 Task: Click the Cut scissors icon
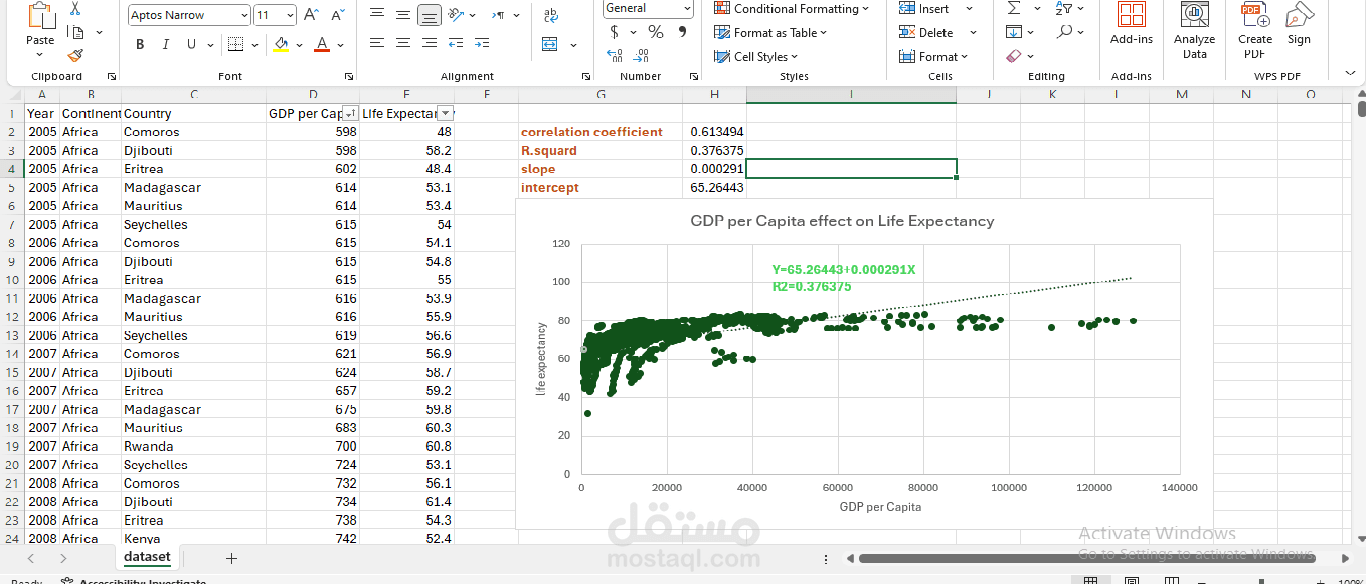[75, 9]
